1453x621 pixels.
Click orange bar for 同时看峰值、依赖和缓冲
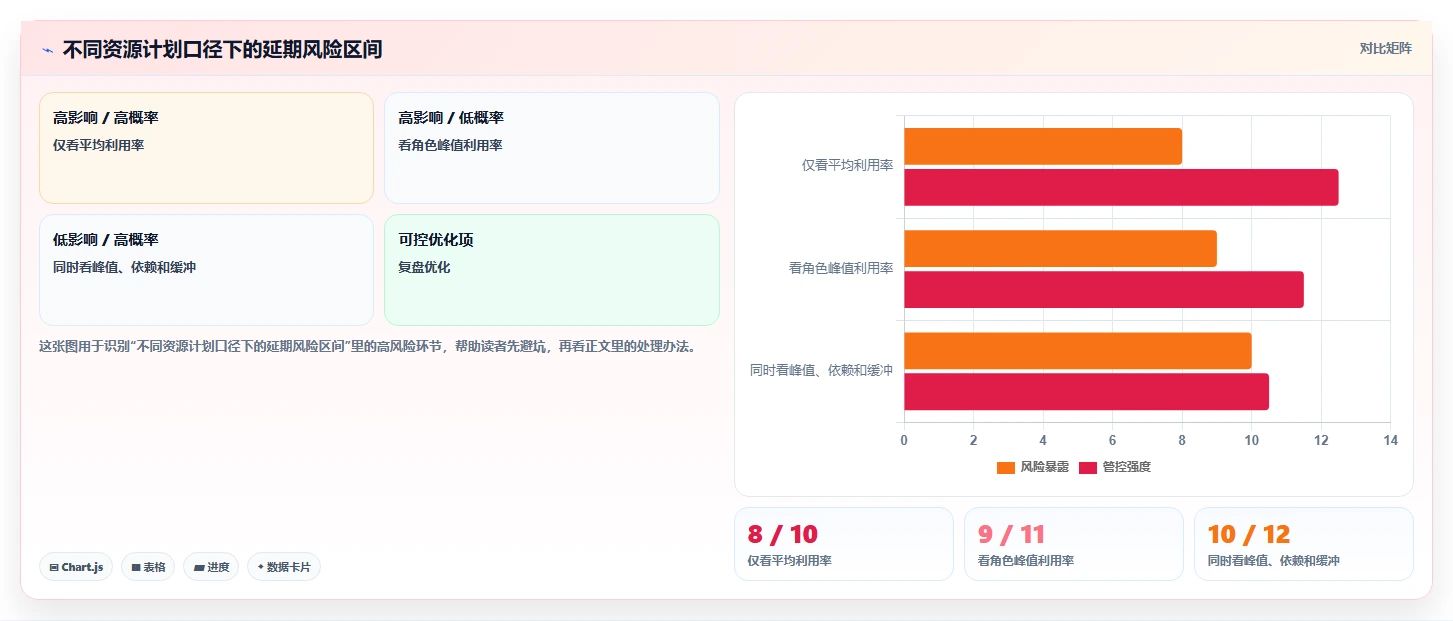1078,351
